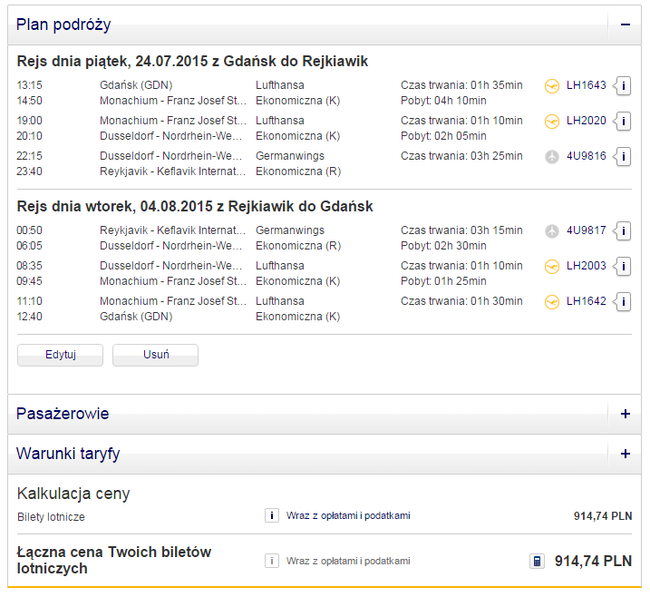Open Wraz z opłatami link in Bilety lotnicze row
This screenshot has width=650, height=597.
point(348,516)
